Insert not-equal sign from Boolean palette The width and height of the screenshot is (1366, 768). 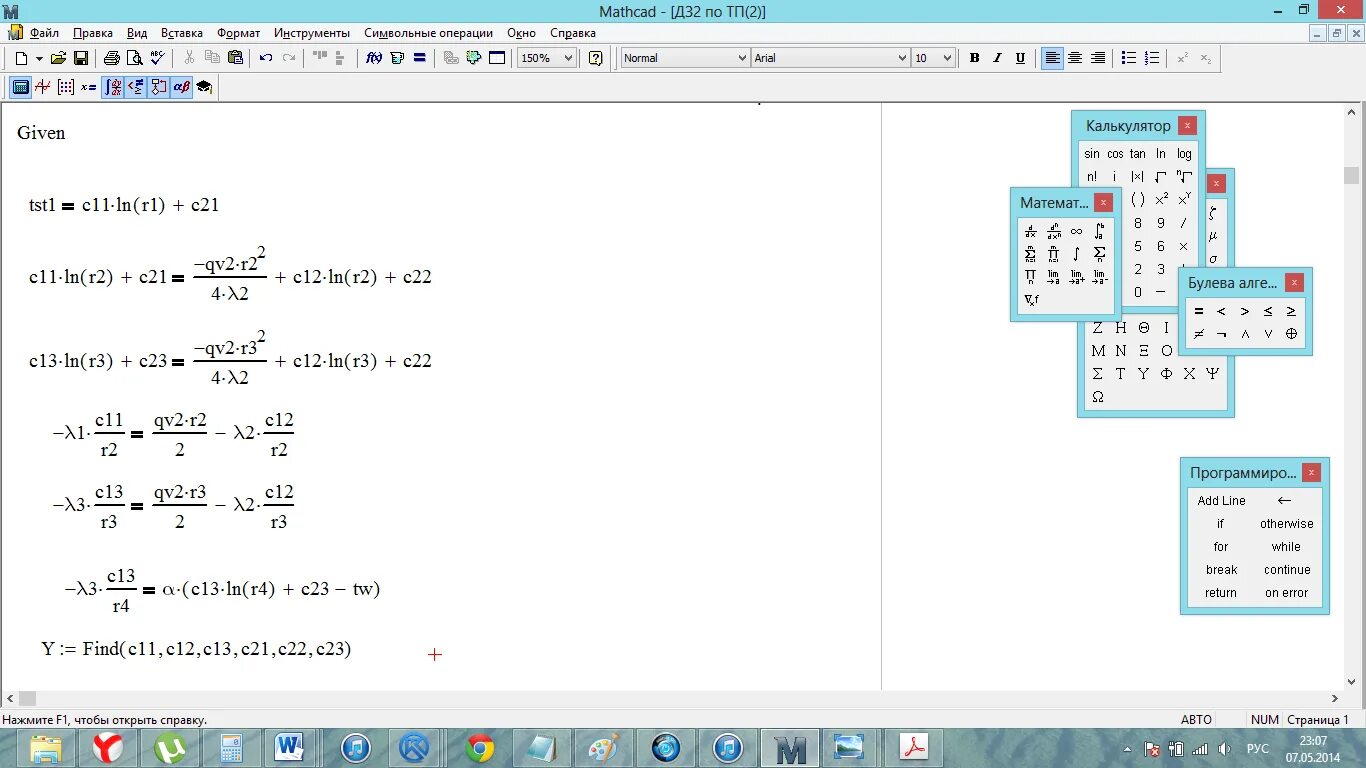(x=1199, y=334)
